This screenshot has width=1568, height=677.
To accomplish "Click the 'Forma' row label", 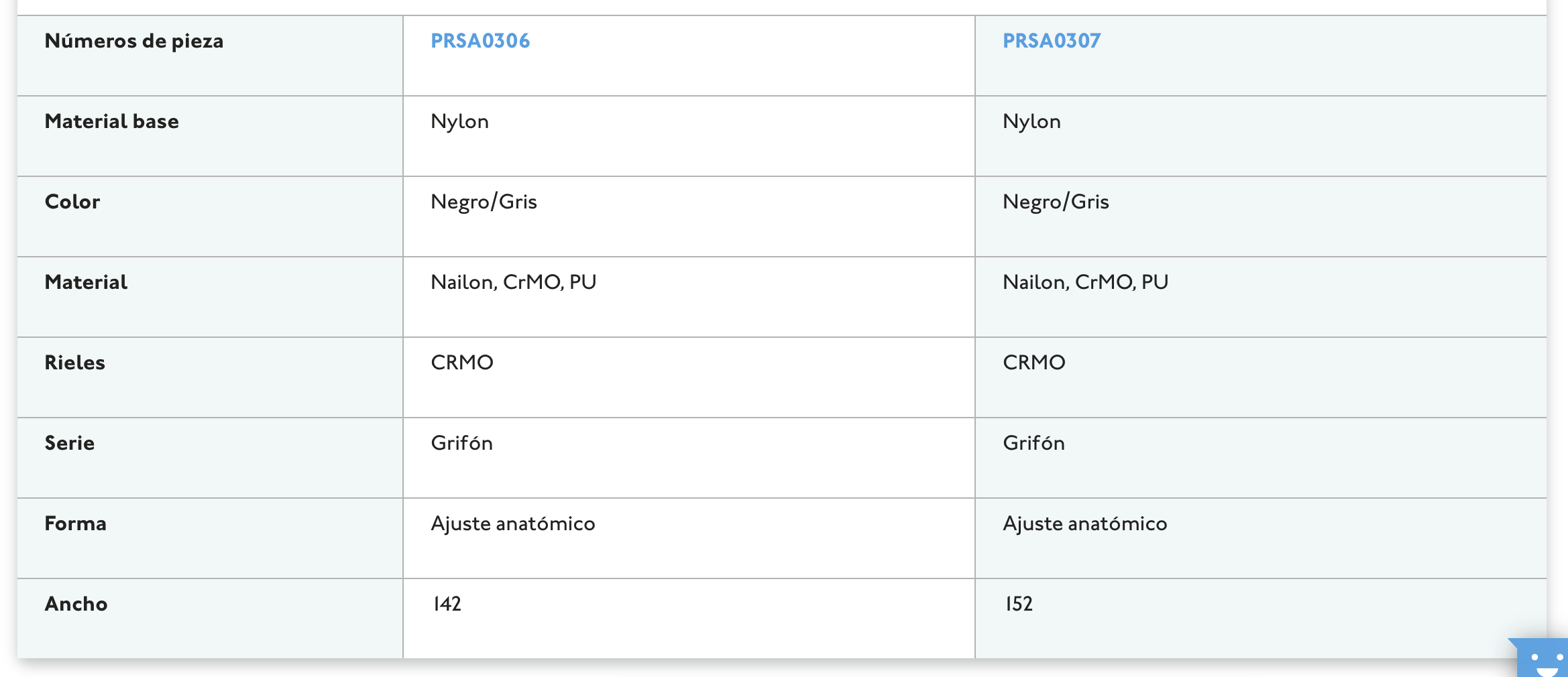I will coord(75,524).
